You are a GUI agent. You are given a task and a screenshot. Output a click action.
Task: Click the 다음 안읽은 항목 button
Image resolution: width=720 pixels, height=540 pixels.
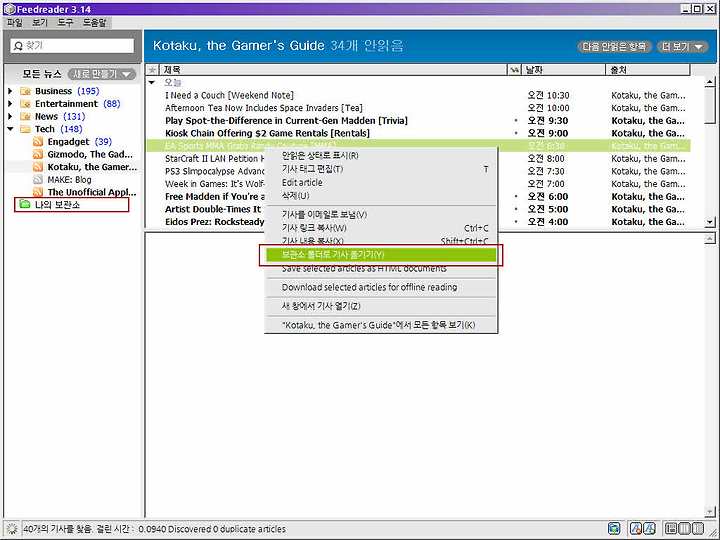click(x=614, y=46)
